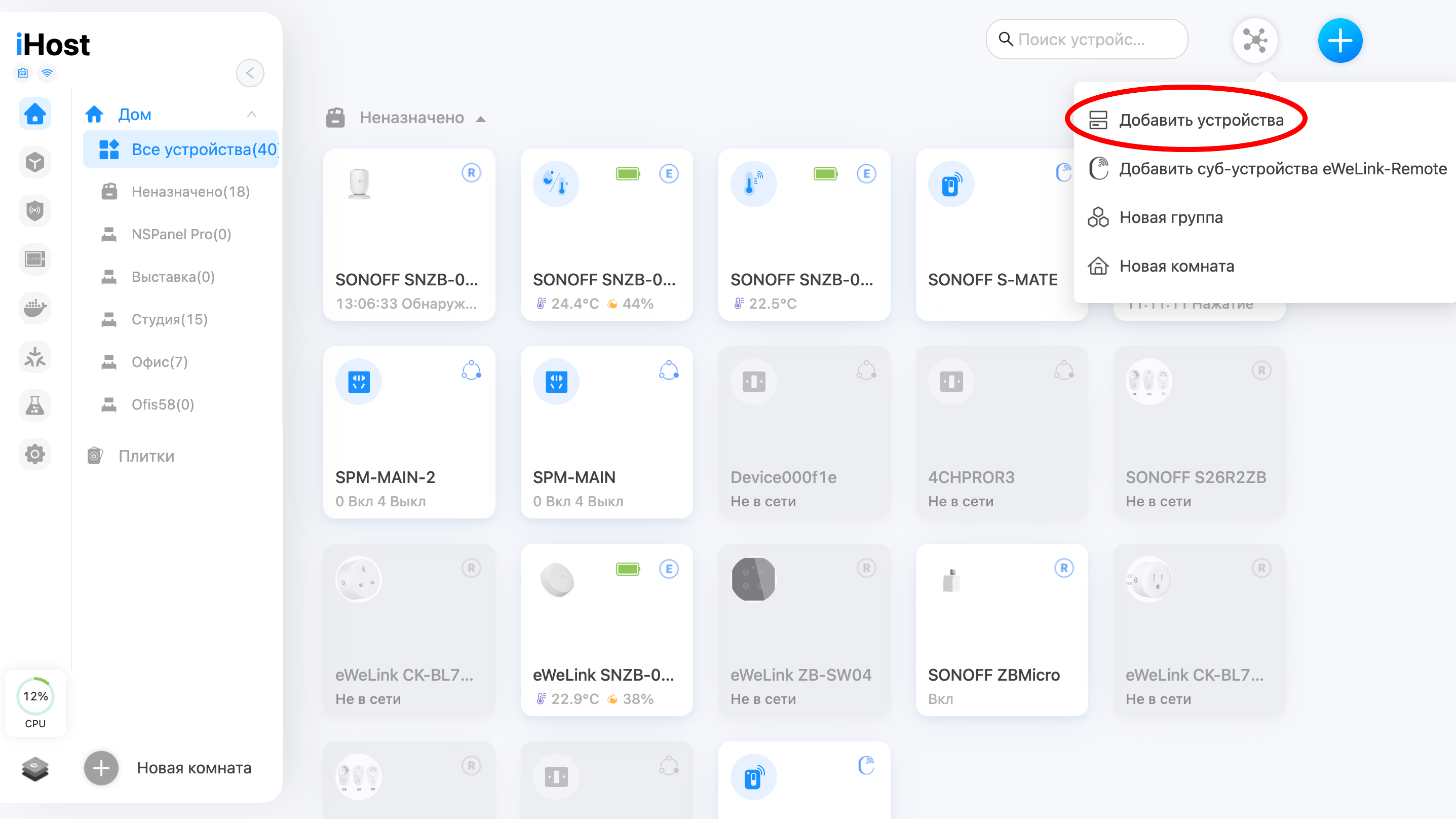Screen dimensions: 1456x819
Task: Open the Pilot features flask icon
Action: click(x=35, y=405)
